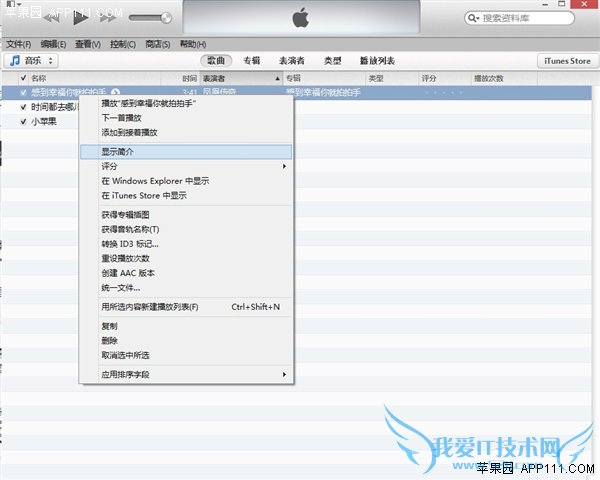Screen dimensions: 600x480
Task: Select the 小苹果 song row
Action: [x=44, y=121]
